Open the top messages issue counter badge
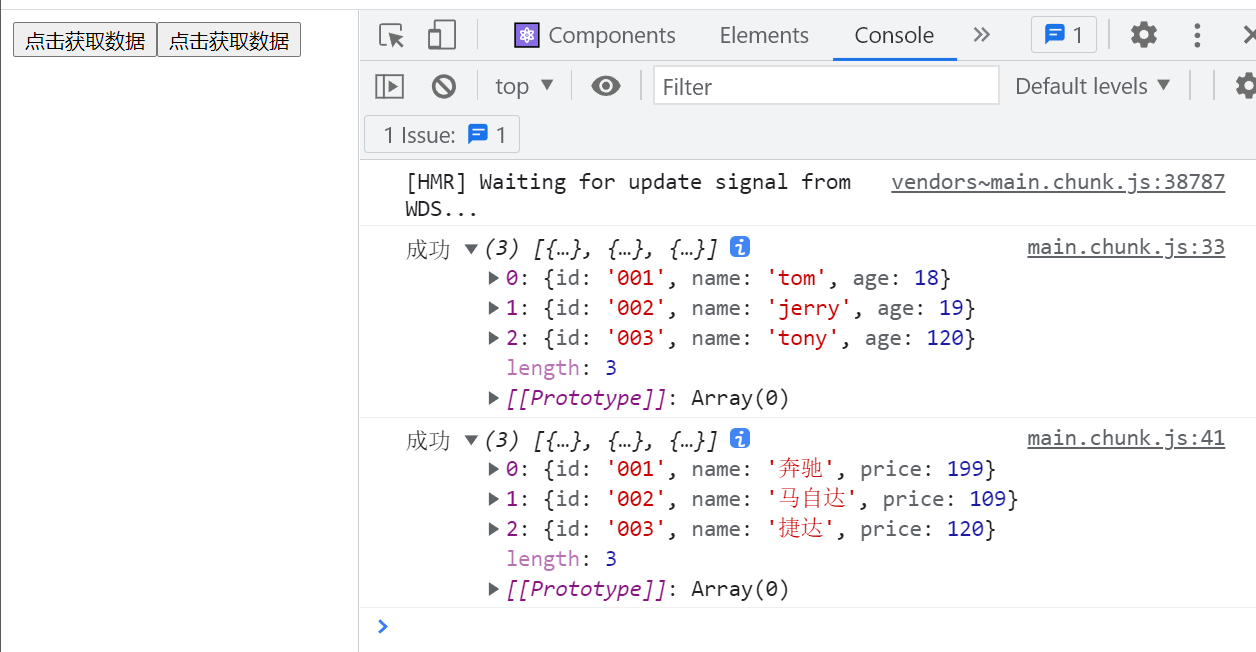1256x652 pixels. tap(1063, 35)
